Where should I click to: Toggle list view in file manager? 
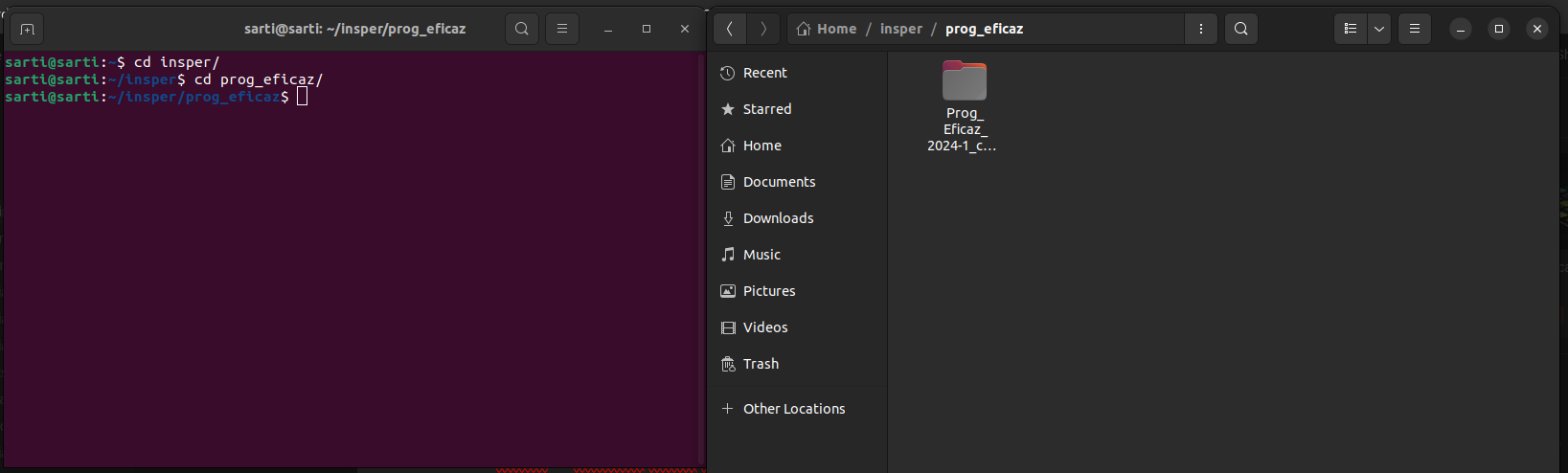[x=1351, y=29]
